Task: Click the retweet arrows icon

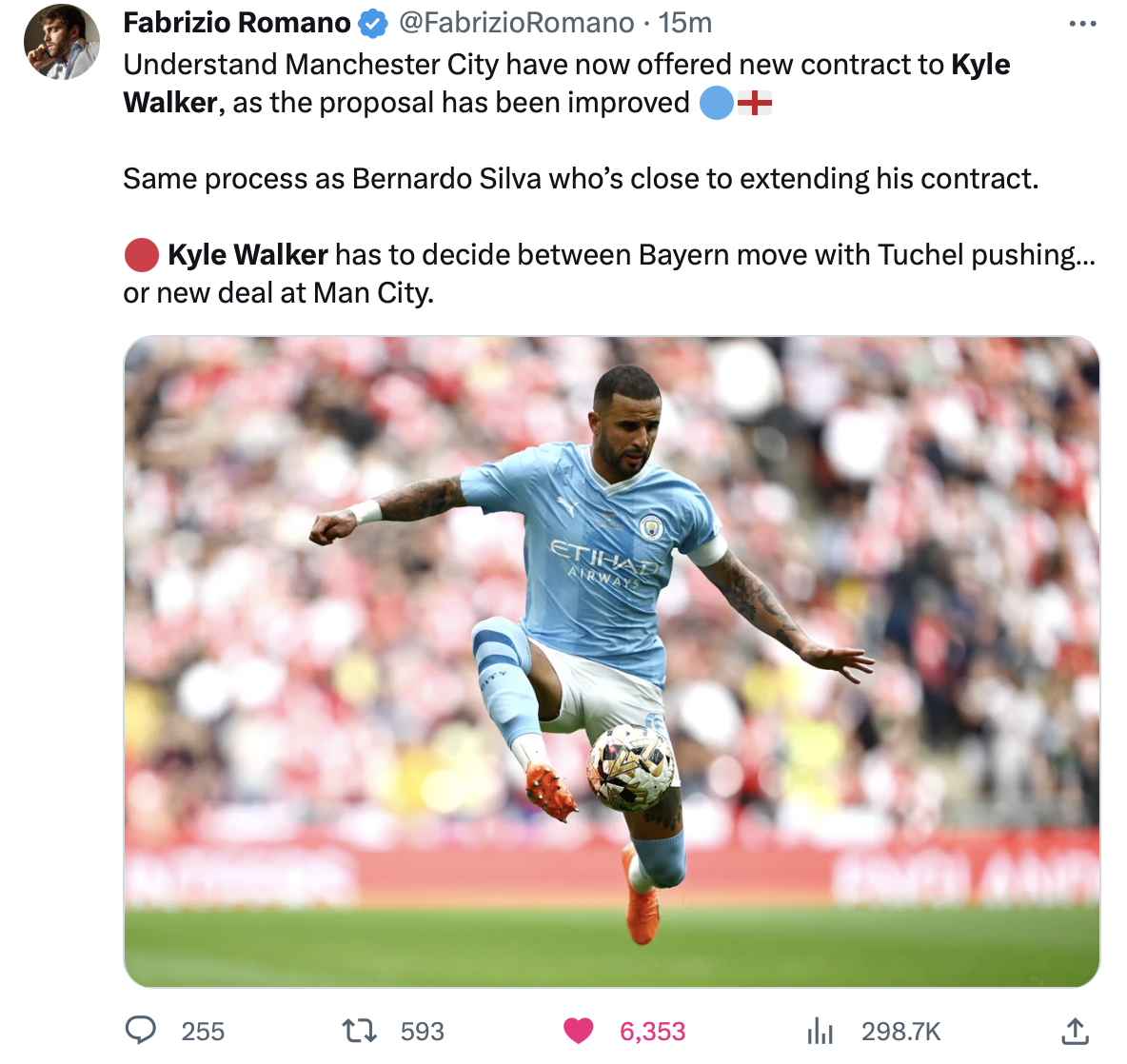Action: point(359,1031)
